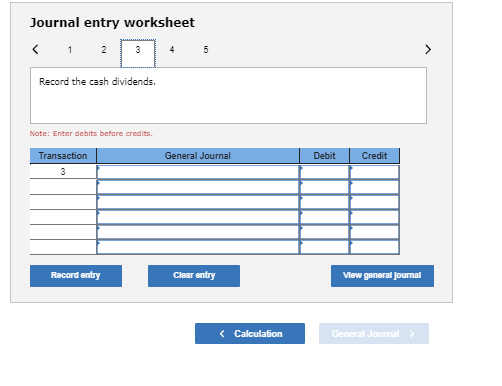Image resolution: width=502 pixels, height=386 pixels.
Task: Switch to journal entry tab 4
Action: (172, 50)
